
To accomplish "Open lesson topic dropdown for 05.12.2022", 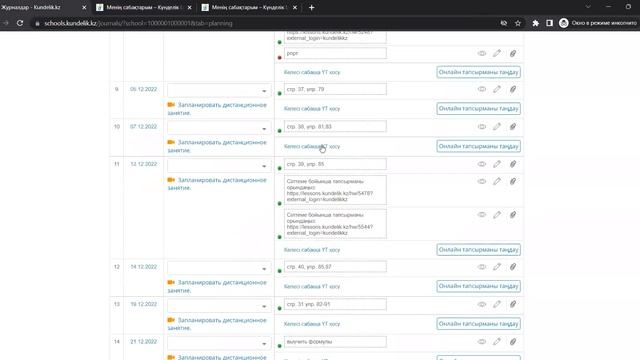I will point(219,90).
